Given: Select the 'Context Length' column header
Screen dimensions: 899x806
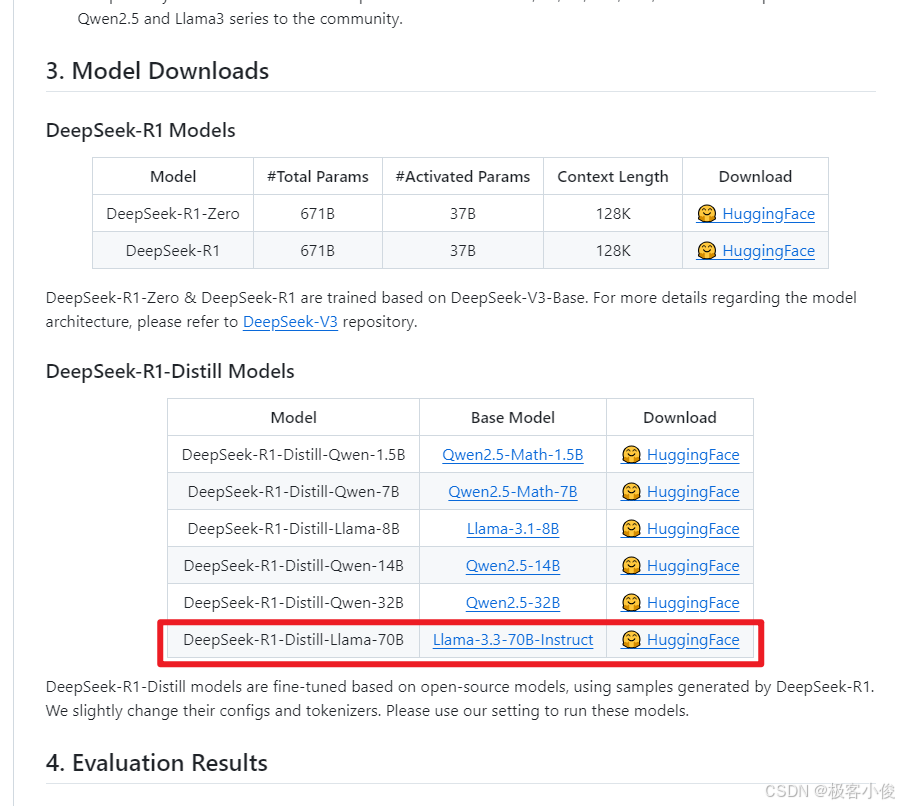Looking at the screenshot, I should pos(613,177).
